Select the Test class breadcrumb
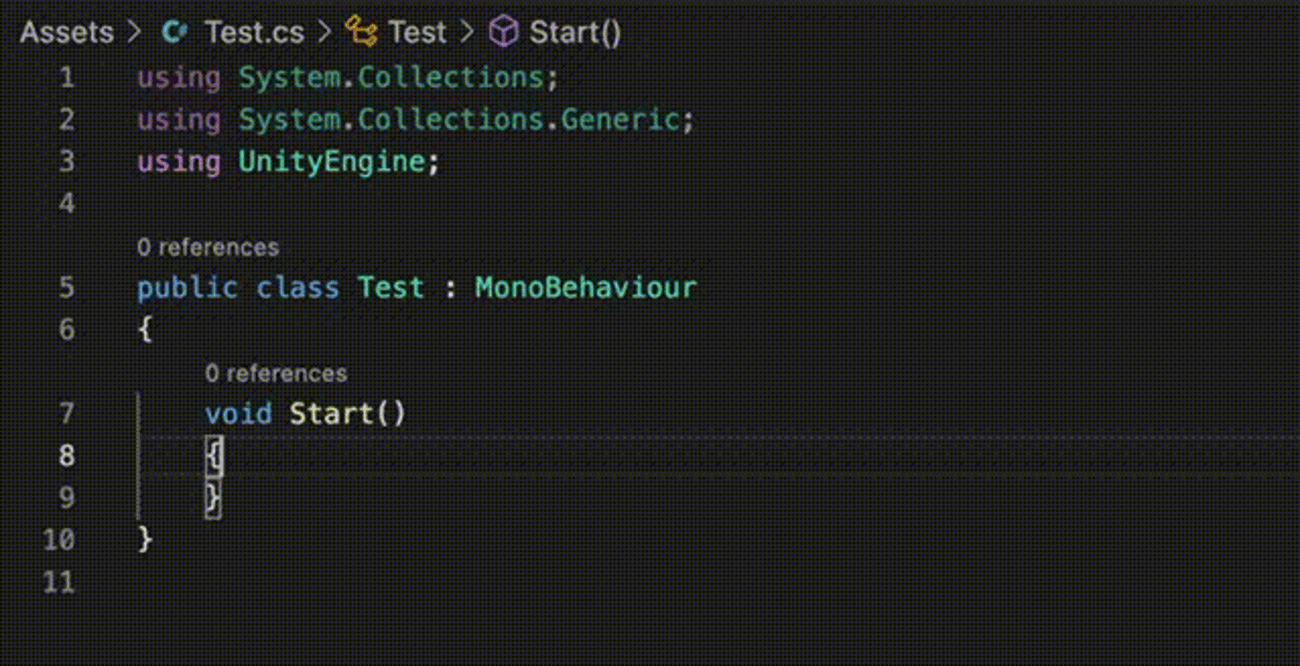This screenshot has width=1300, height=666. pyautogui.click(x=417, y=32)
